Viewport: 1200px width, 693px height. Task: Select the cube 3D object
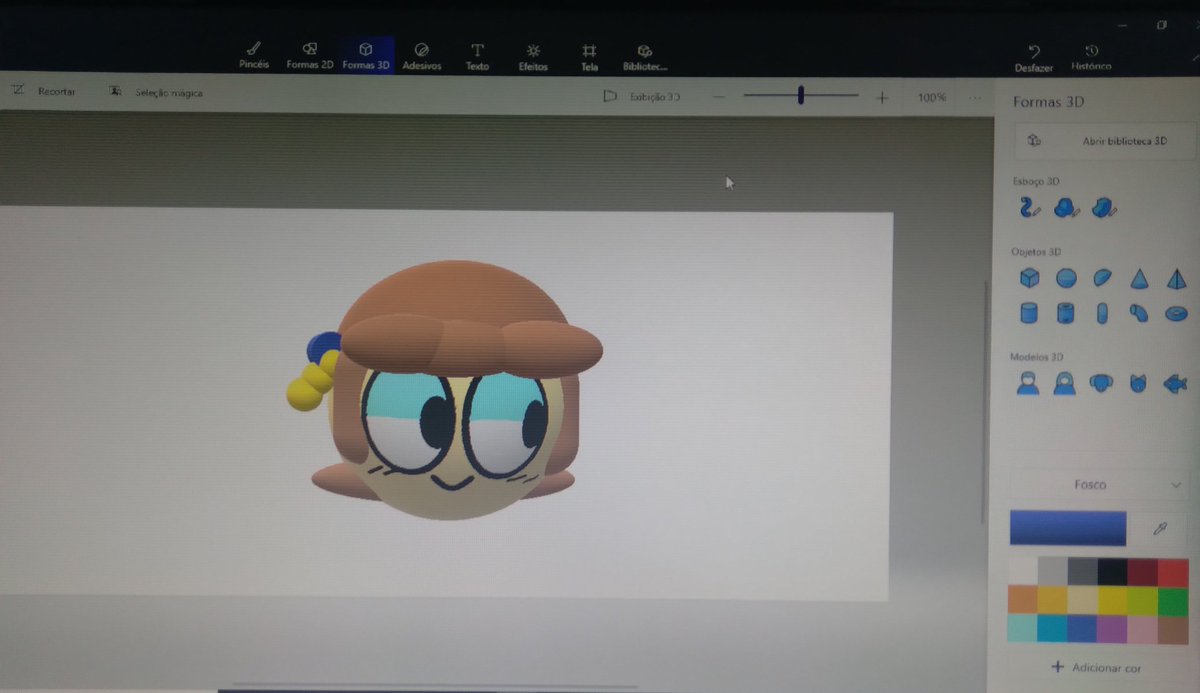pos(1029,278)
